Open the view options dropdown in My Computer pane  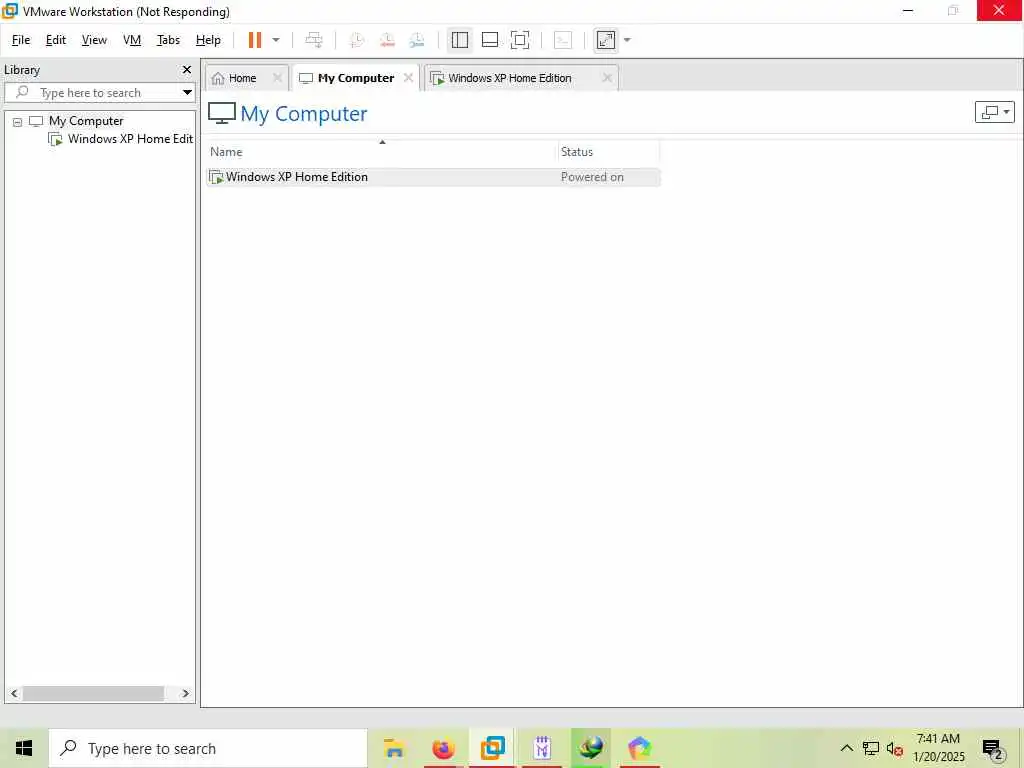(995, 112)
